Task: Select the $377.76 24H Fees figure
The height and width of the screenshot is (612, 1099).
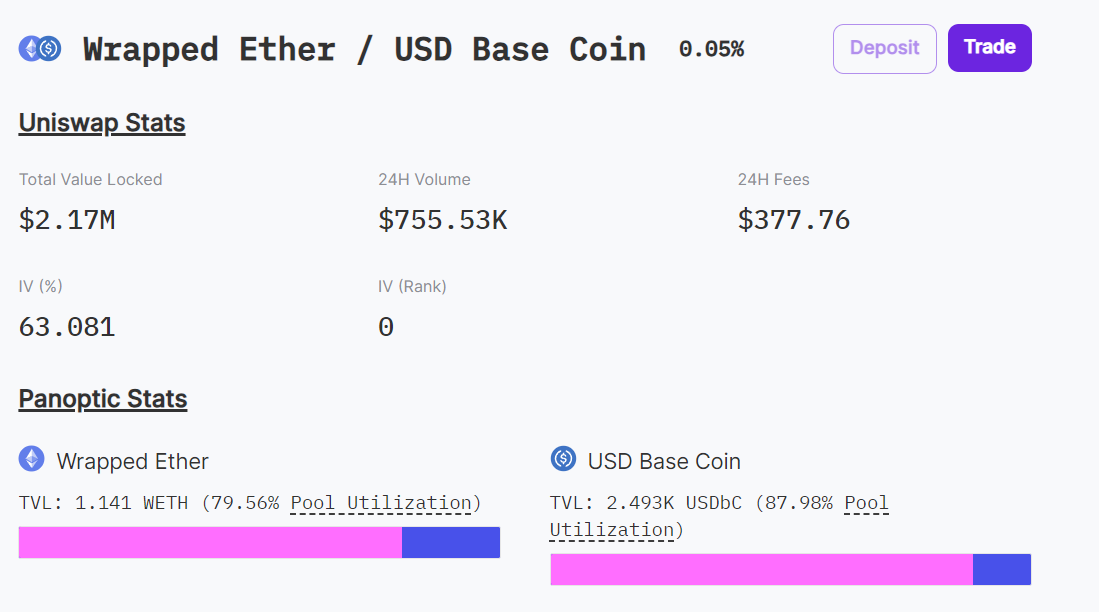Action: point(794,220)
